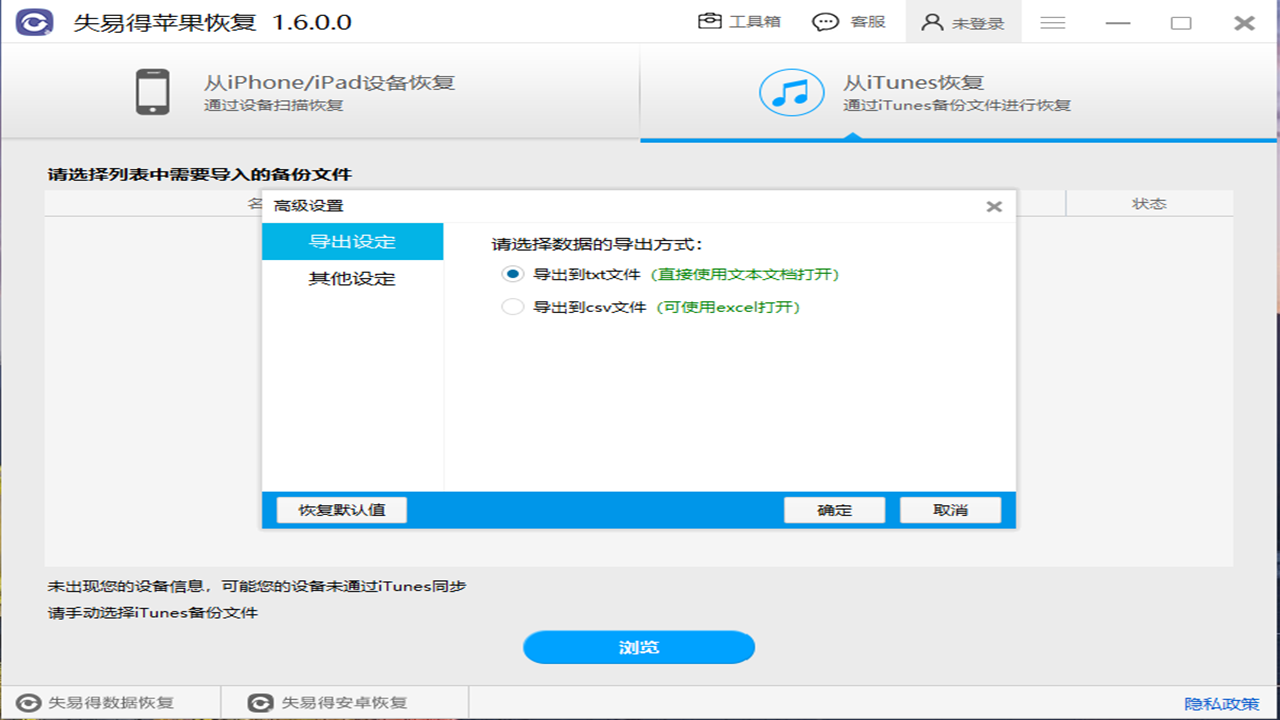Select 导出到txt文件 radio button

(513, 274)
